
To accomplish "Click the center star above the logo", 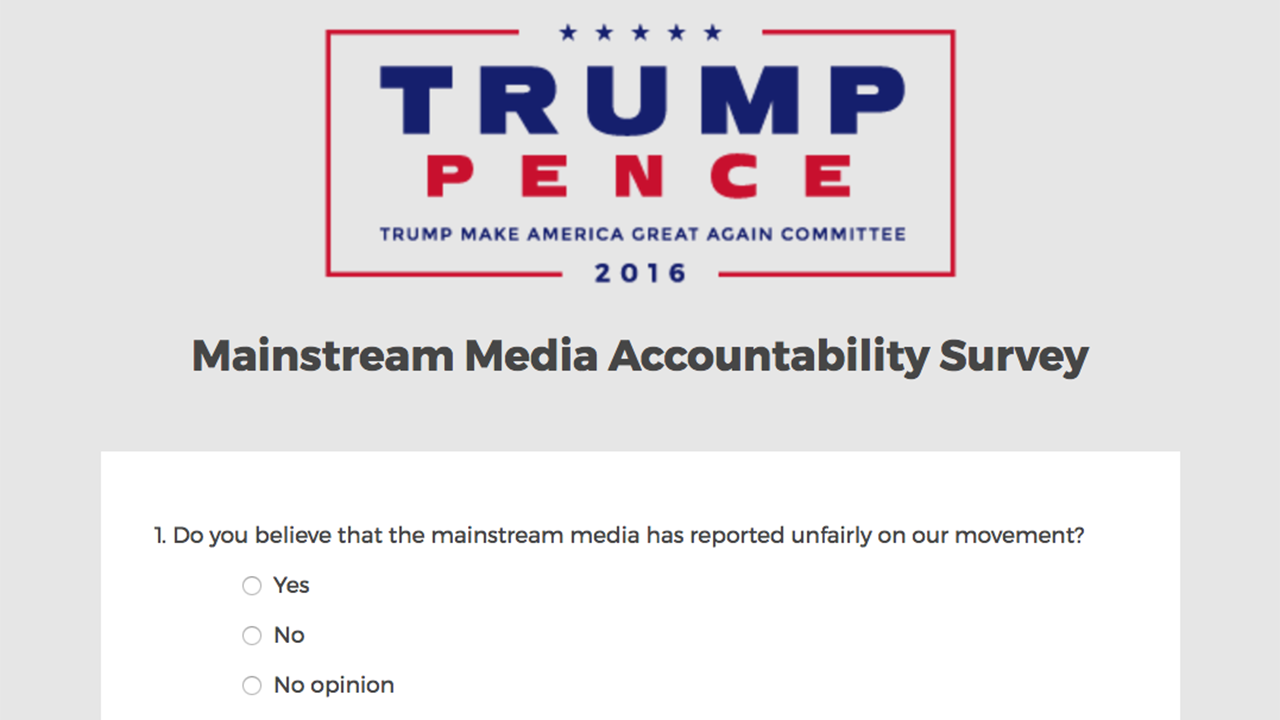I will pos(641,33).
